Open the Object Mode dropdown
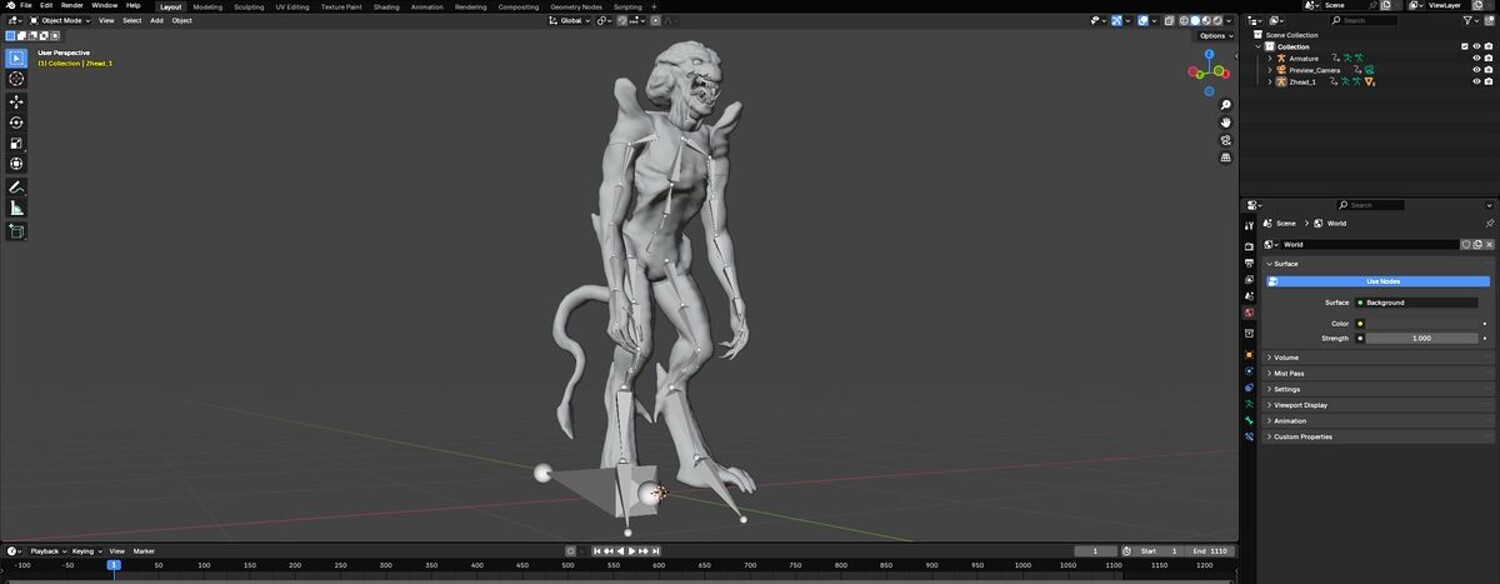This screenshot has width=1500, height=584. (60, 20)
